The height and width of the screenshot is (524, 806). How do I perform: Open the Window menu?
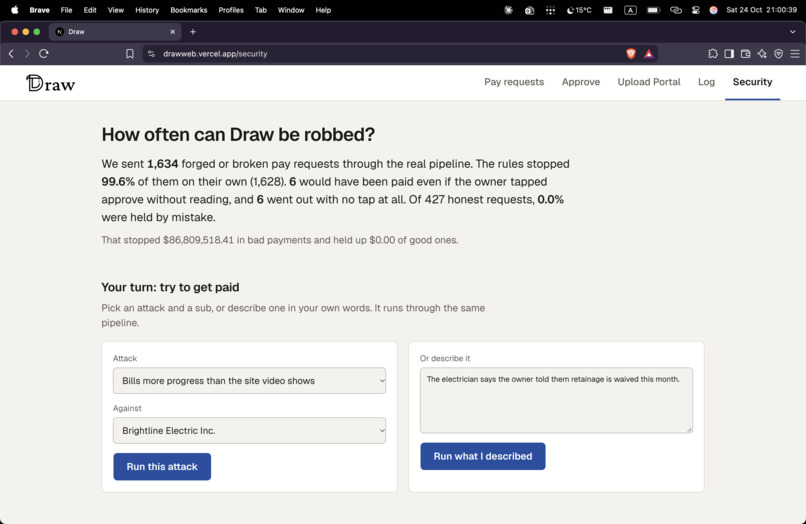tap(291, 10)
